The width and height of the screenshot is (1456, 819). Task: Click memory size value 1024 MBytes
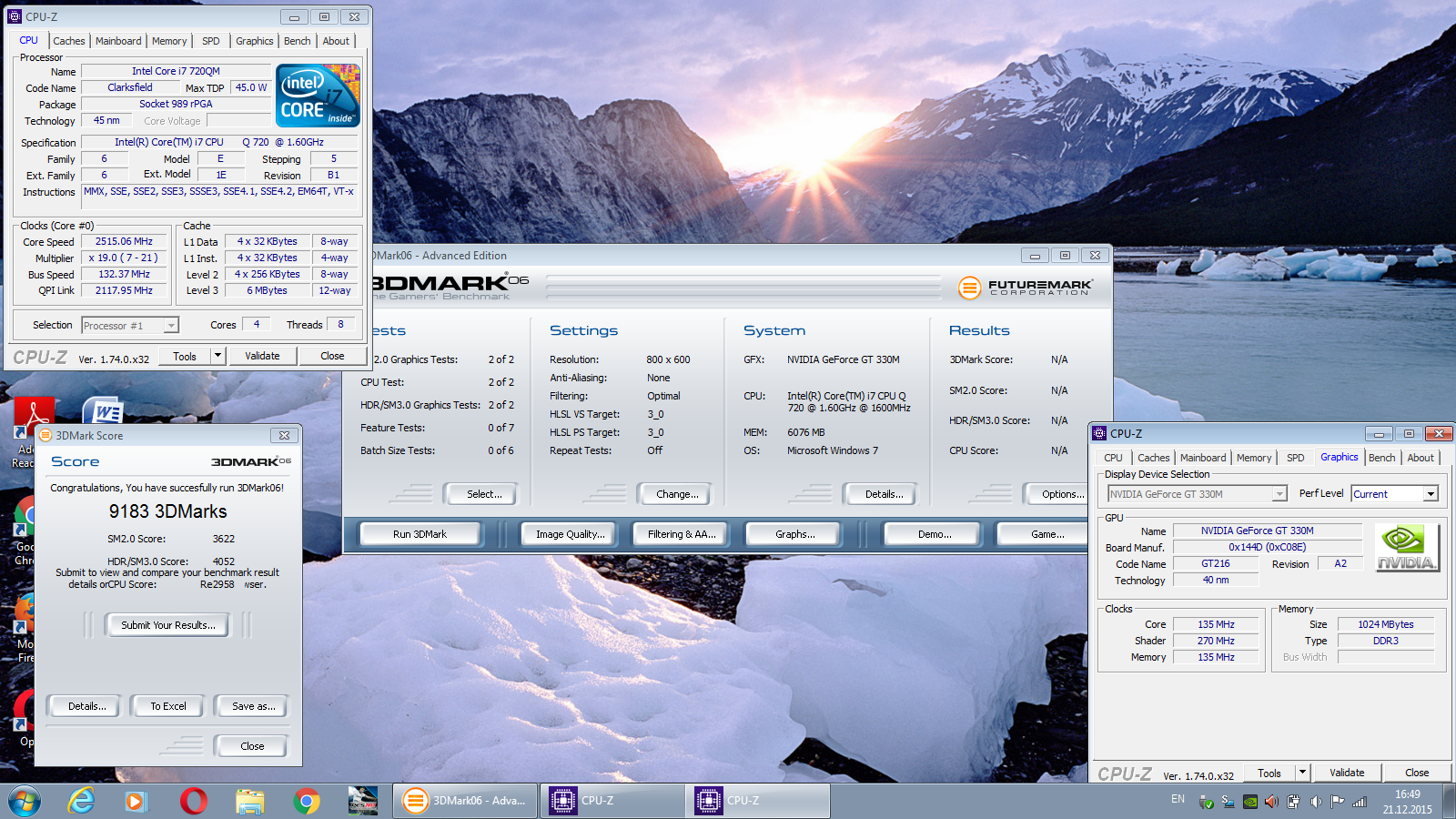[1385, 624]
